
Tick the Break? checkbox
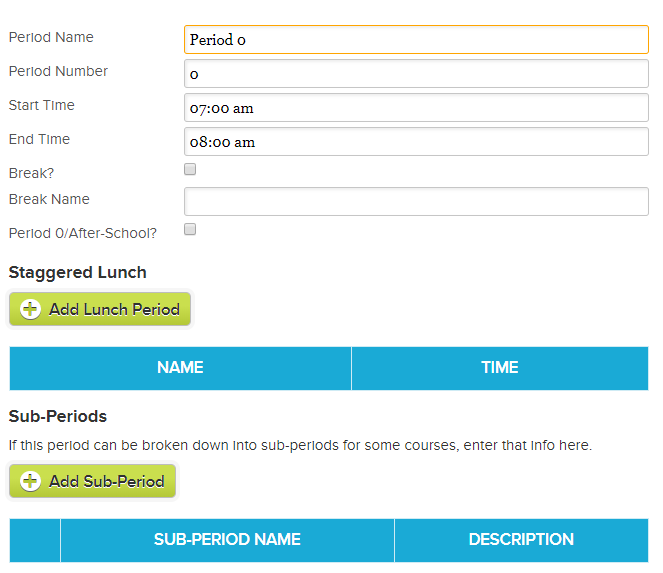(190, 169)
